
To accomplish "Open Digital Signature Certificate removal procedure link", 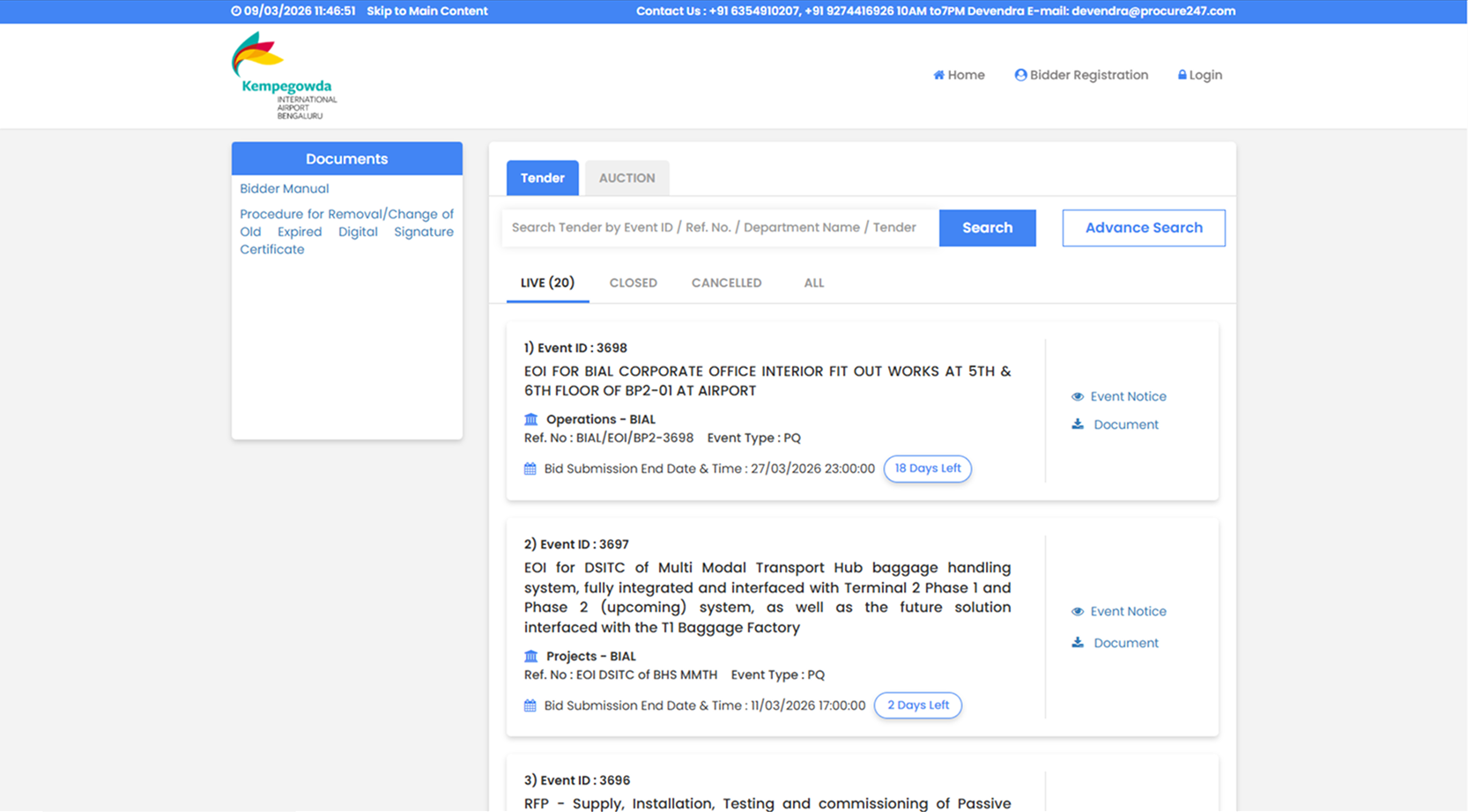I will 346,232.
